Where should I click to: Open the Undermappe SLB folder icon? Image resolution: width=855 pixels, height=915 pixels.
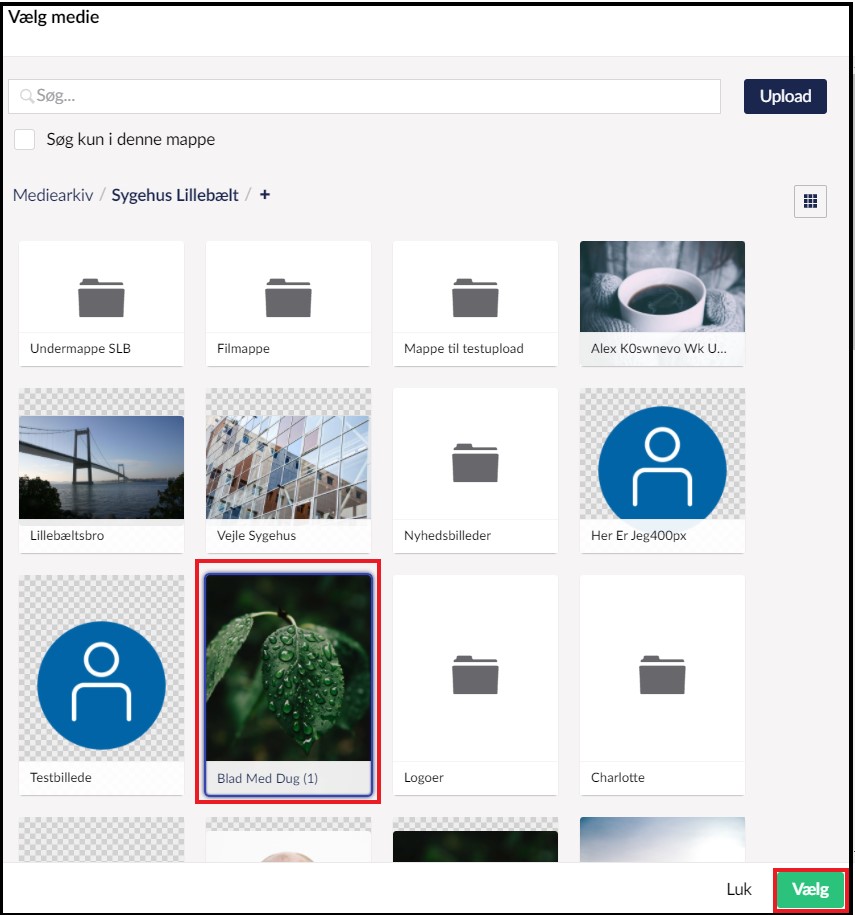tap(101, 298)
